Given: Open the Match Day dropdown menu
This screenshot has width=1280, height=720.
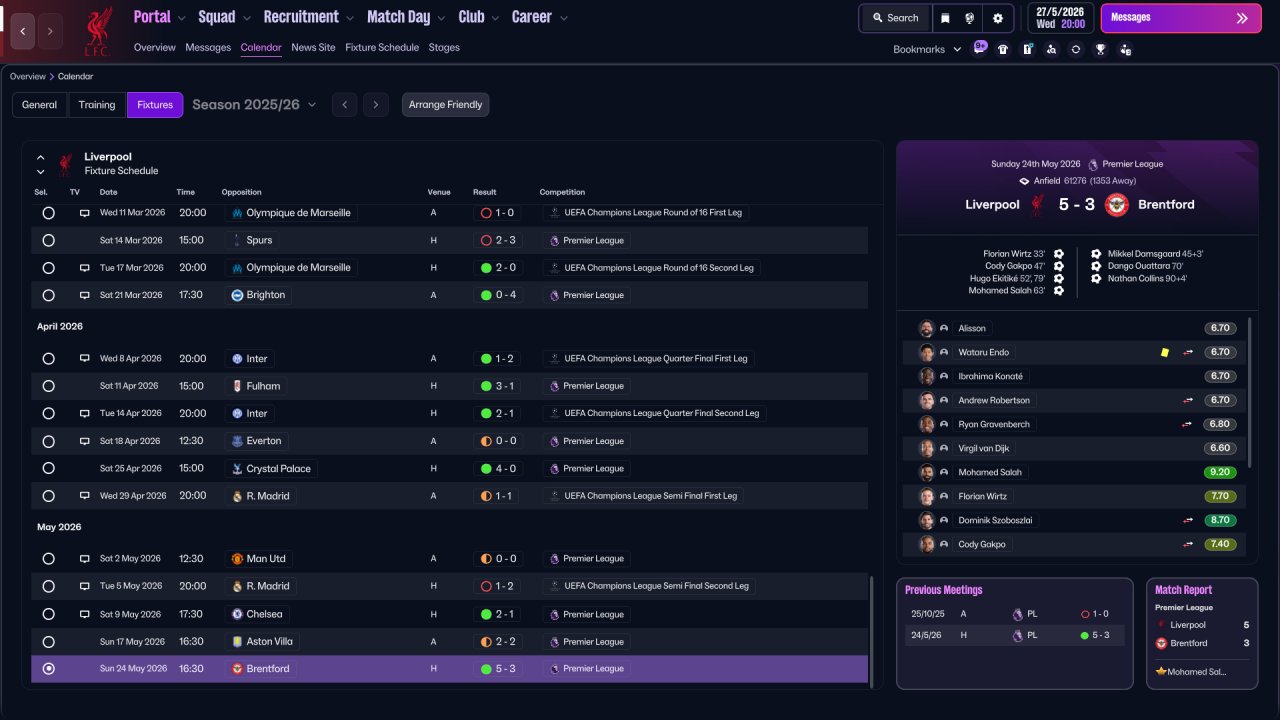Looking at the screenshot, I should (x=407, y=17).
